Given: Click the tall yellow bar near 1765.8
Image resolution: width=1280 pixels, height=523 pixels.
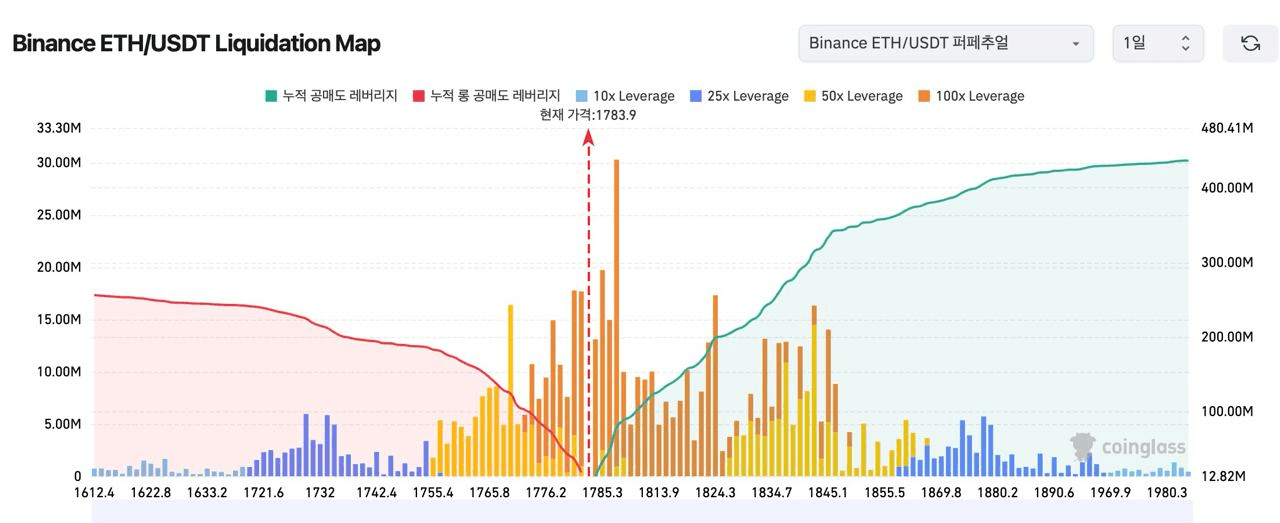Looking at the screenshot, I should 511,390.
